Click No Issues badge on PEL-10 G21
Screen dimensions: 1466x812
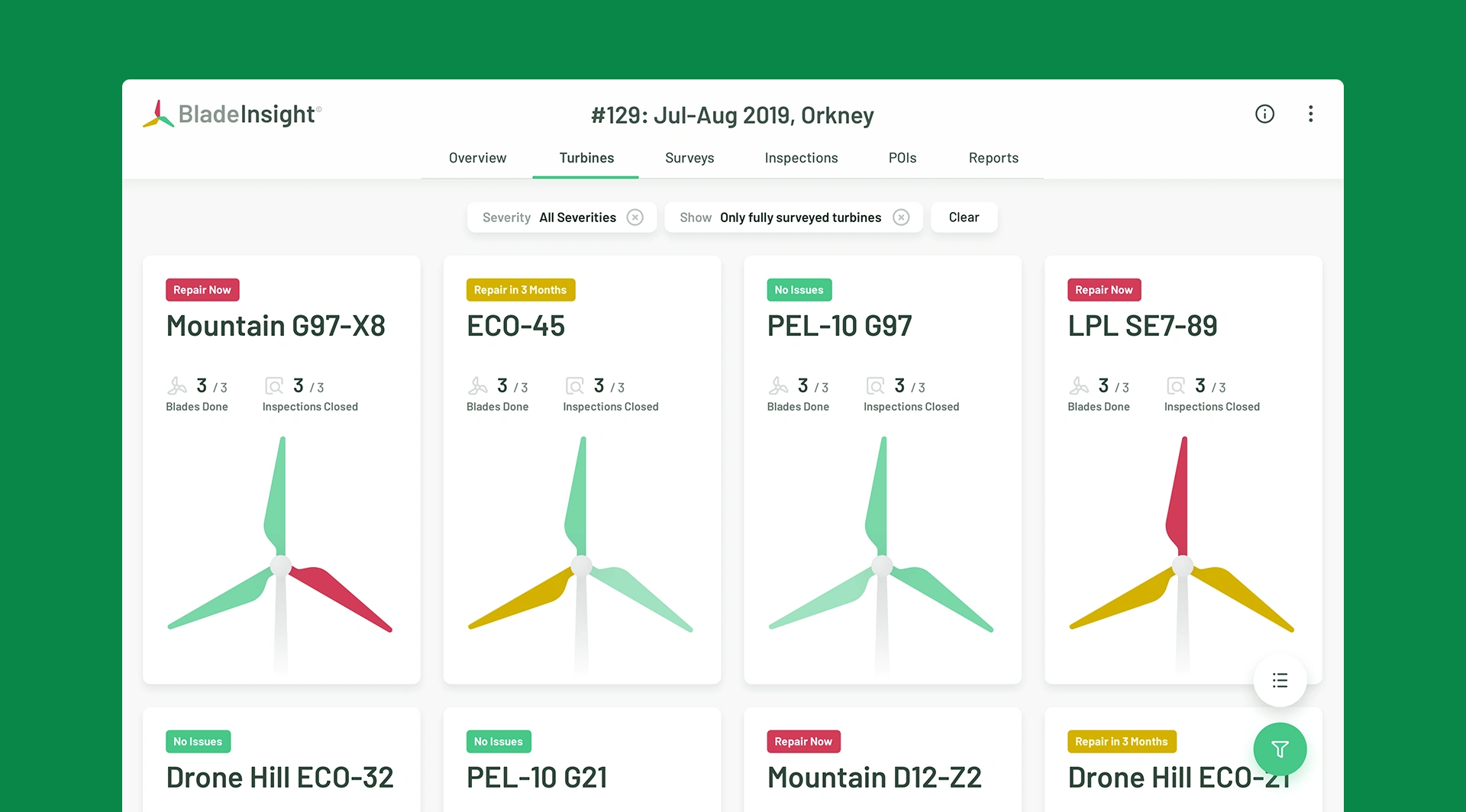[499, 742]
